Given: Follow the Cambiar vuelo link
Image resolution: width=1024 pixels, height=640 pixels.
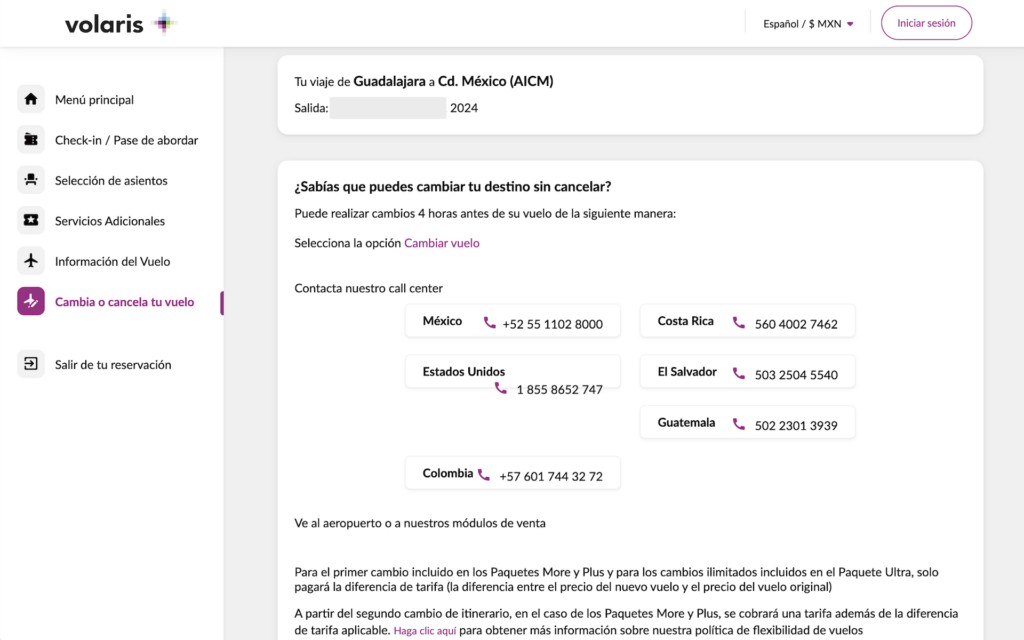Looking at the screenshot, I should click(441, 243).
